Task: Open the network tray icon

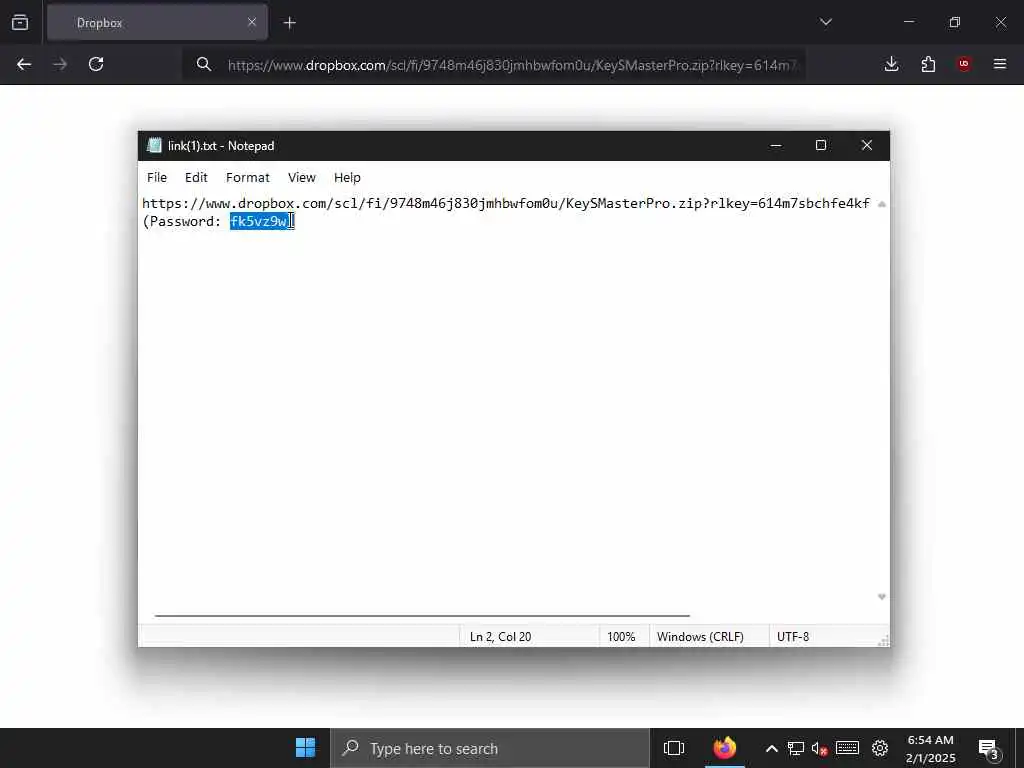Action: (x=795, y=748)
